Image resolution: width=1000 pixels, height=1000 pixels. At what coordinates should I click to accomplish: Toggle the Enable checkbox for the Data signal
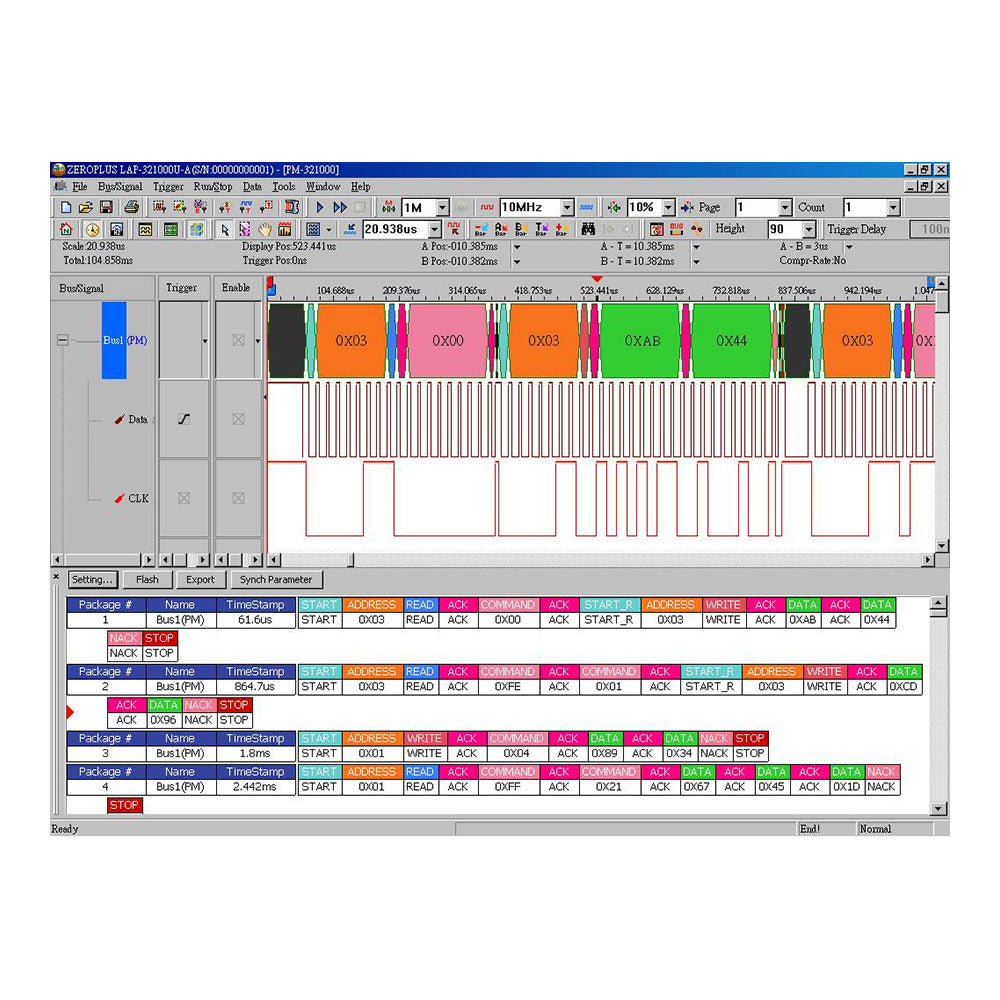(x=237, y=419)
